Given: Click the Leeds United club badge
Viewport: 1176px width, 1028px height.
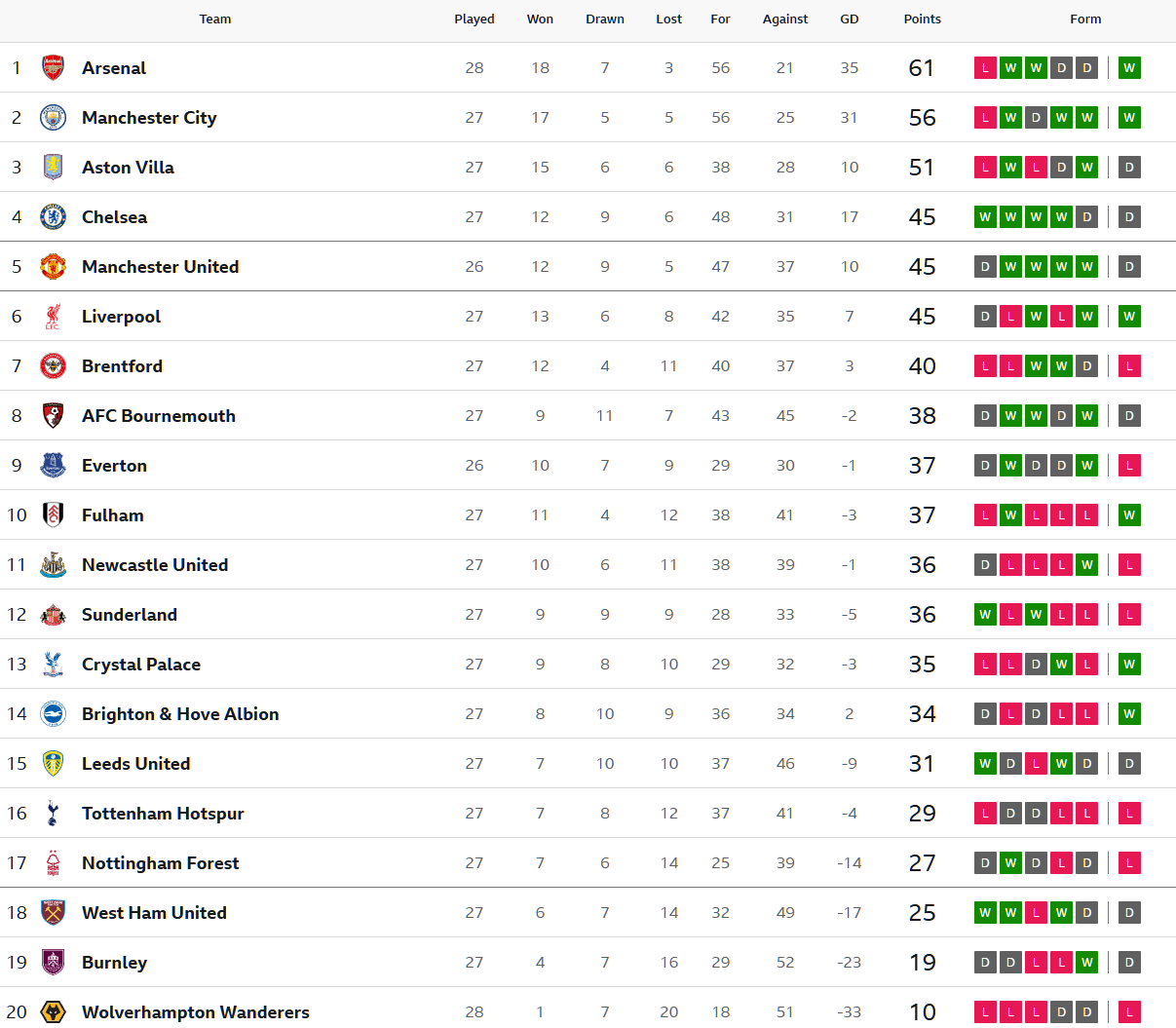Looking at the screenshot, I should [53, 763].
